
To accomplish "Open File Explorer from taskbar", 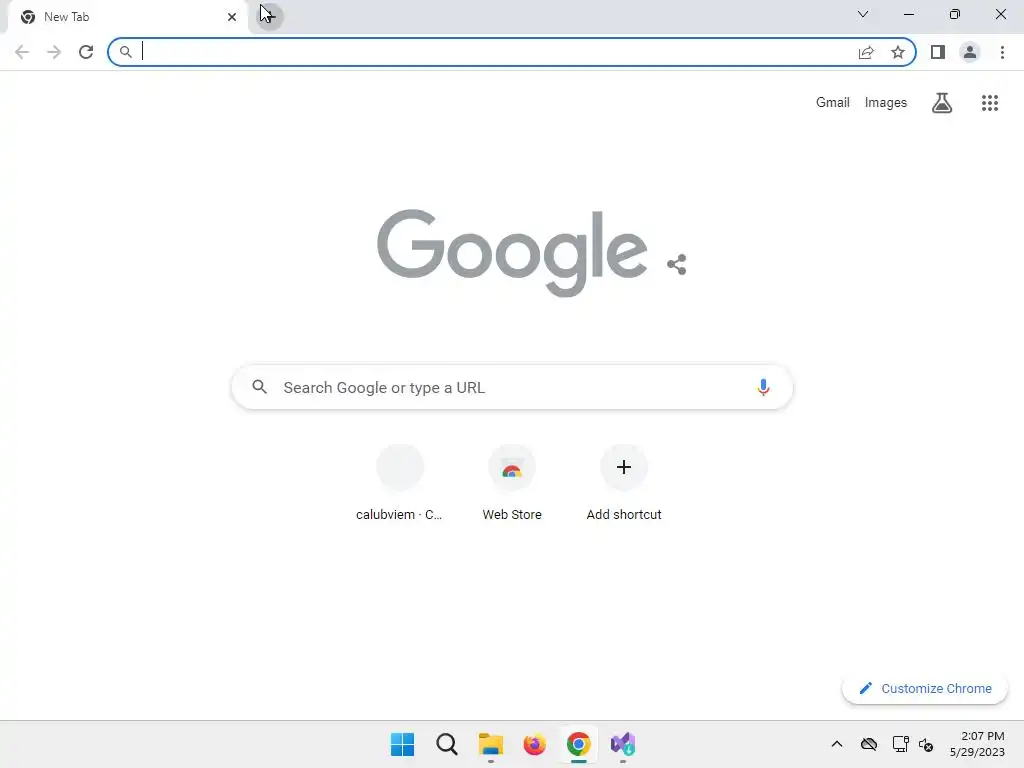I will [x=490, y=744].
